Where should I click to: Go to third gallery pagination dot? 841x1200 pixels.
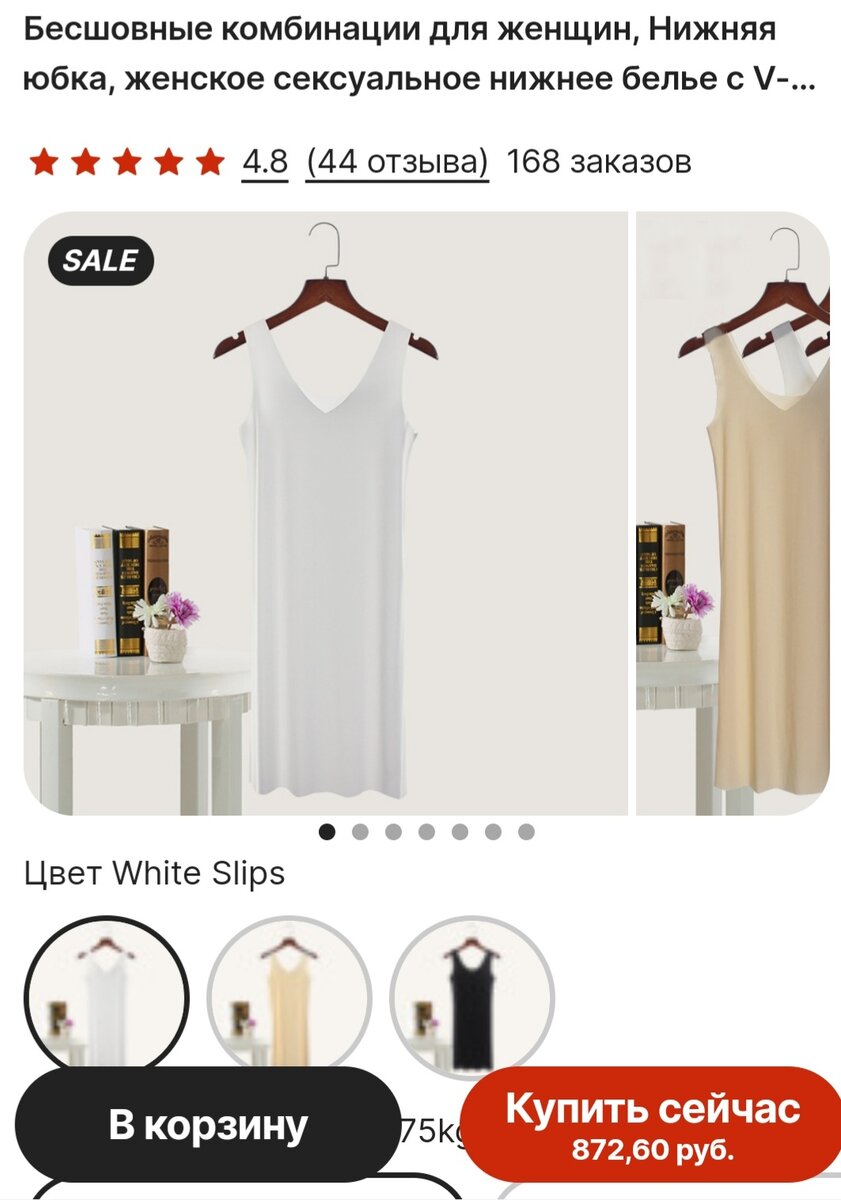point(393,832)
